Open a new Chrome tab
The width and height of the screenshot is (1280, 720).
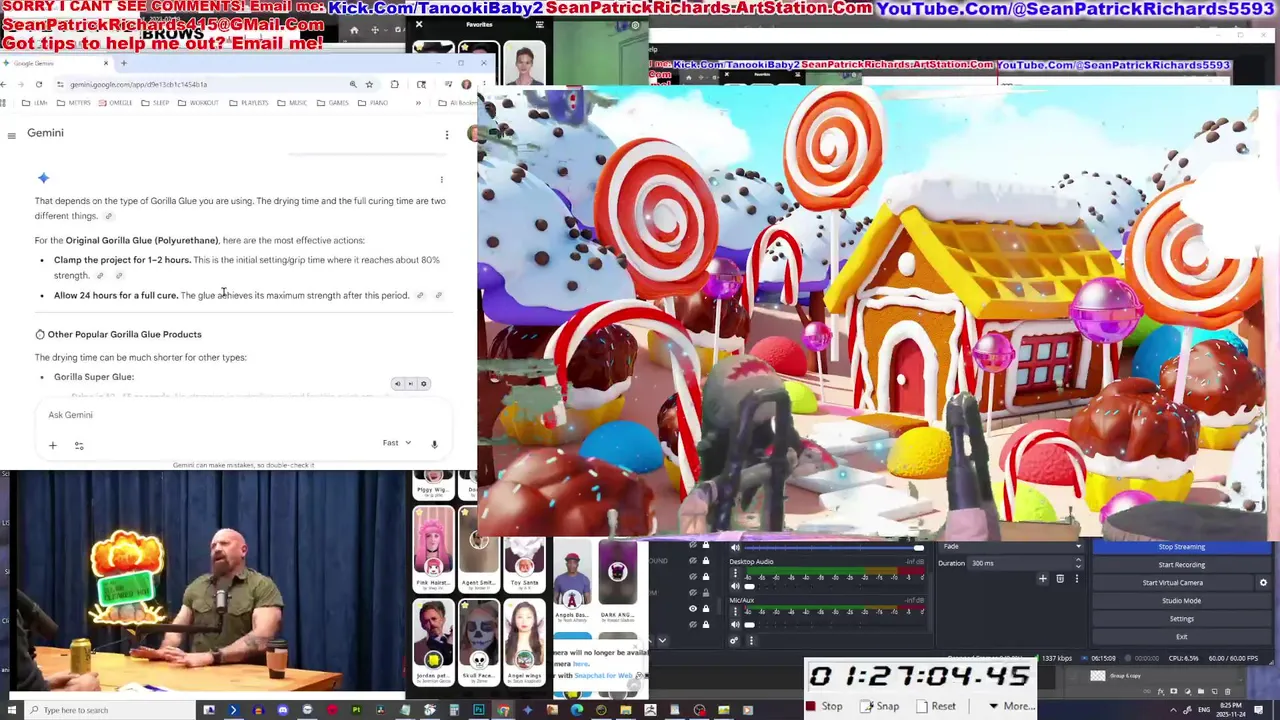[x=124, y=63]
